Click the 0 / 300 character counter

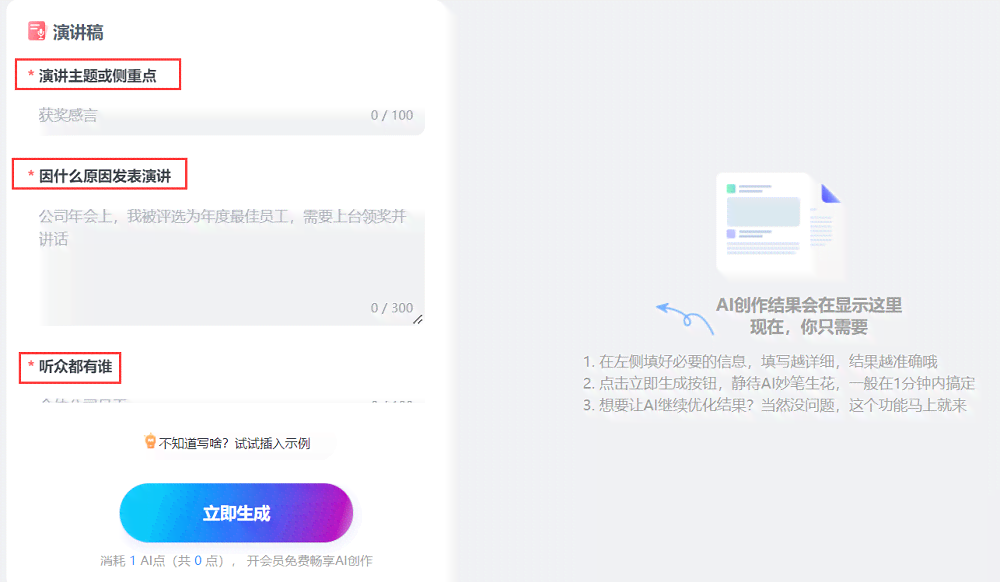pos(392,308)
